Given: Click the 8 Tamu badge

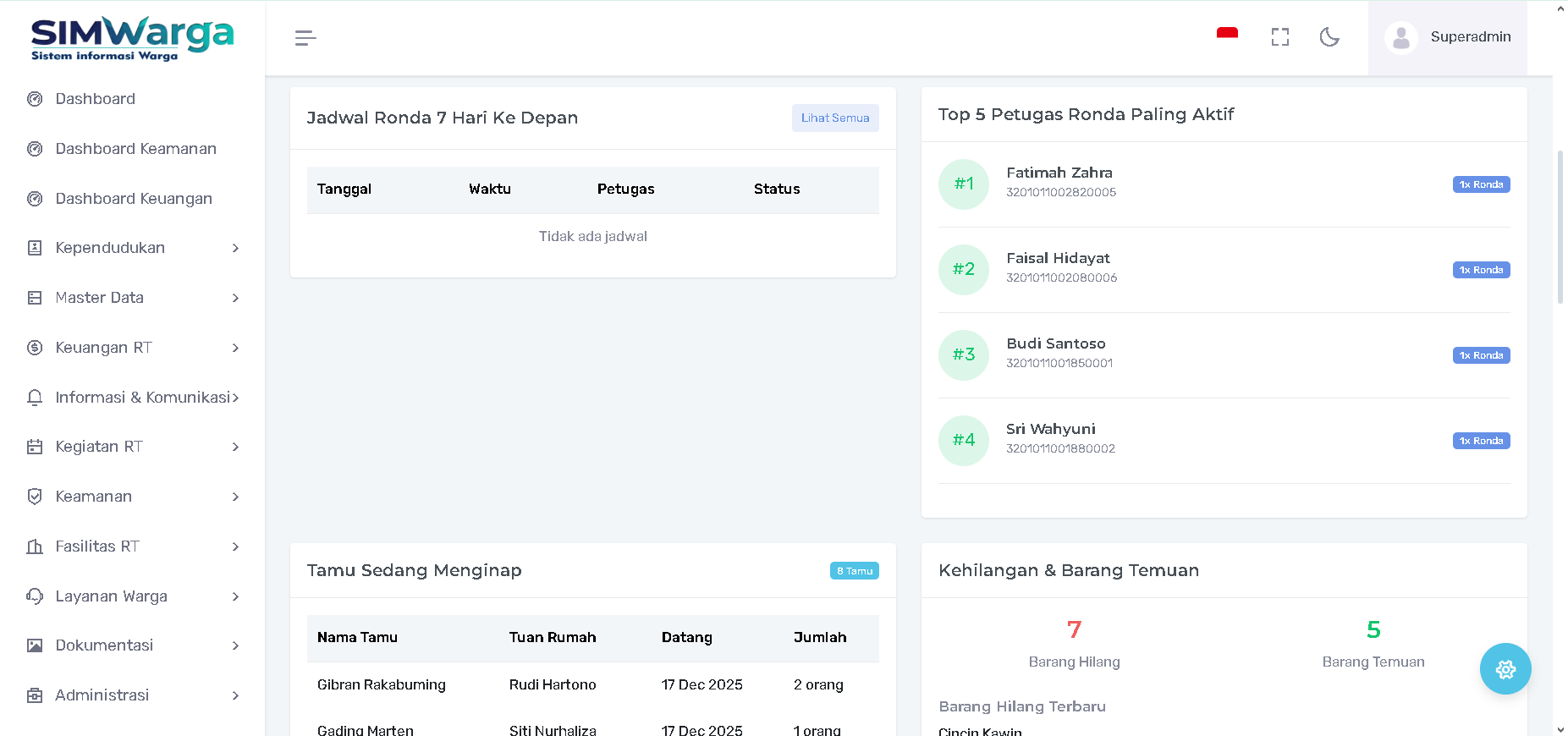Looking at the screenshot, I should 854,571.
